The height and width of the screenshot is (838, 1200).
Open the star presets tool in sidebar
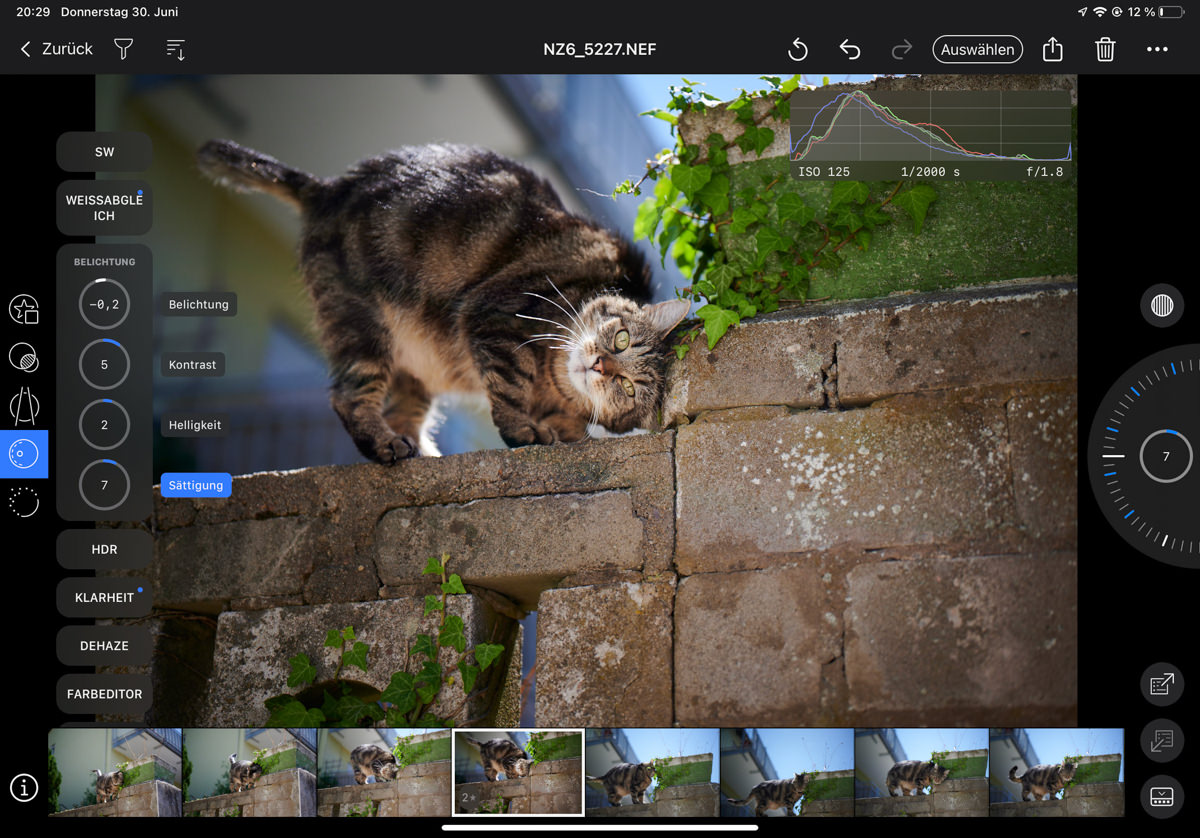24,310
